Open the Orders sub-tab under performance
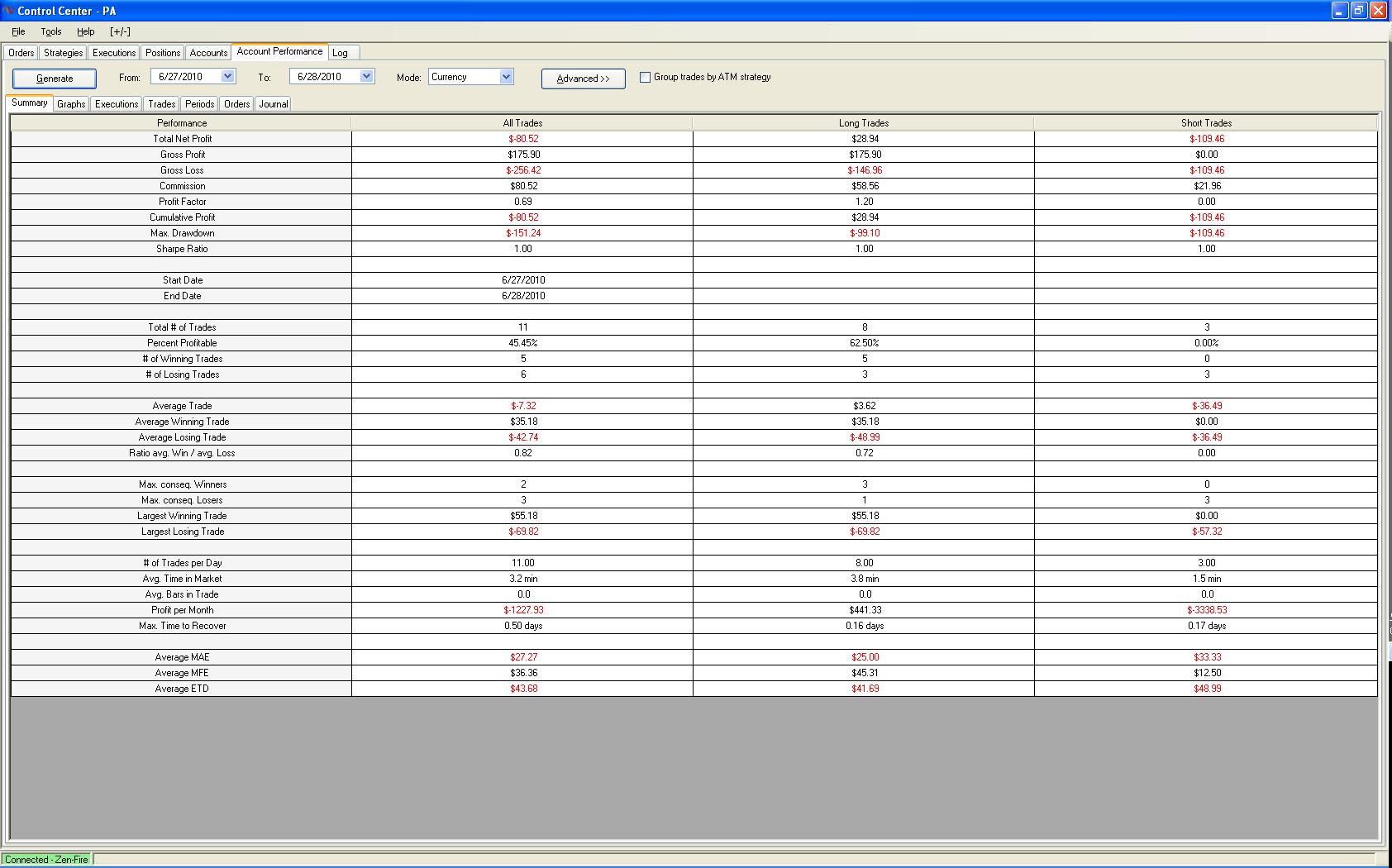Image resolution: width=1392 pixels, height=868 pixels. 236,104
